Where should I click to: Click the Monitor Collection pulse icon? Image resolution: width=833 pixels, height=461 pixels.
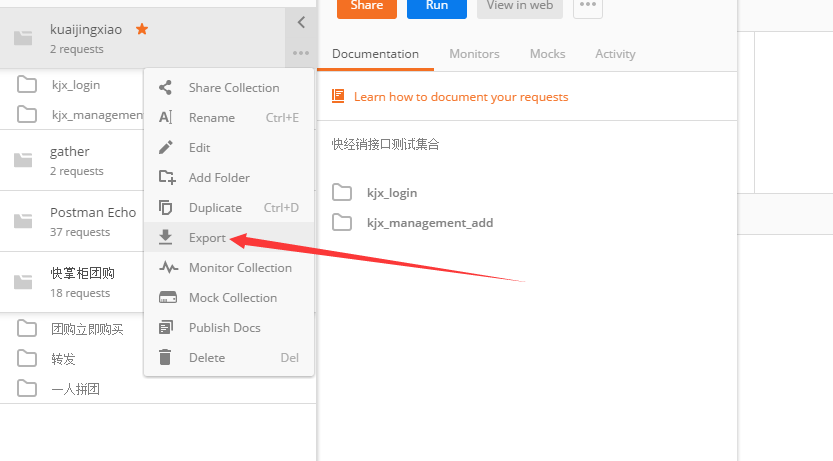coord(169,268)
